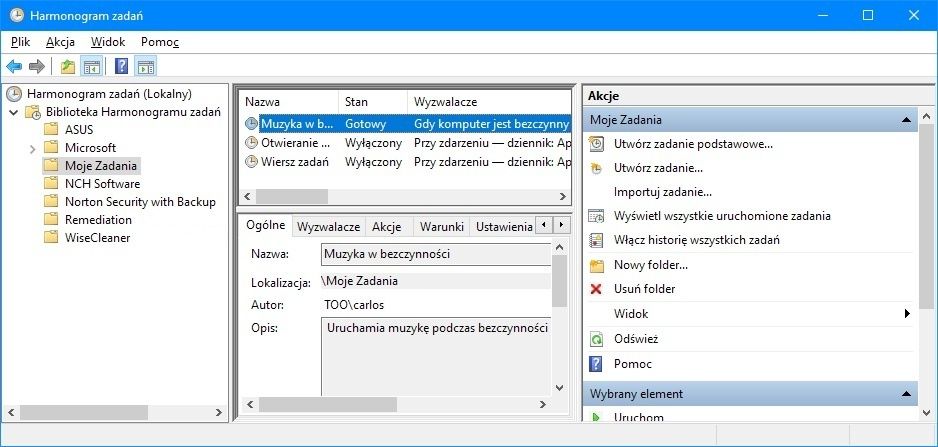
Task: Click the blue Help toolbar icon
Action: click(x=121, y=66)
